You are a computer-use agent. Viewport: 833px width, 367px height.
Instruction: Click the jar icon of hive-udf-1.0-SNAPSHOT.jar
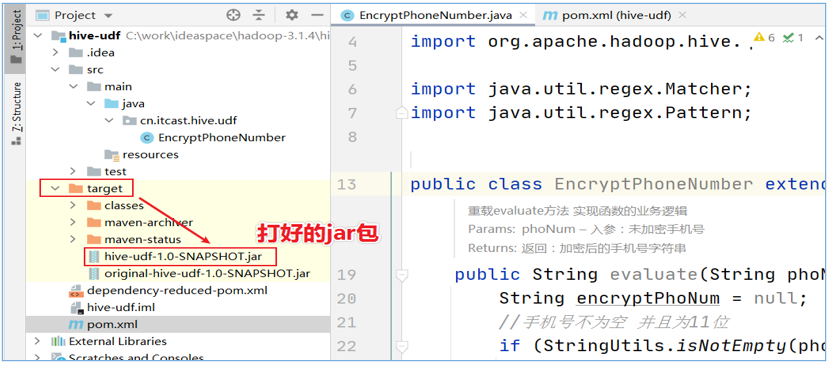[x=94, y=257]
